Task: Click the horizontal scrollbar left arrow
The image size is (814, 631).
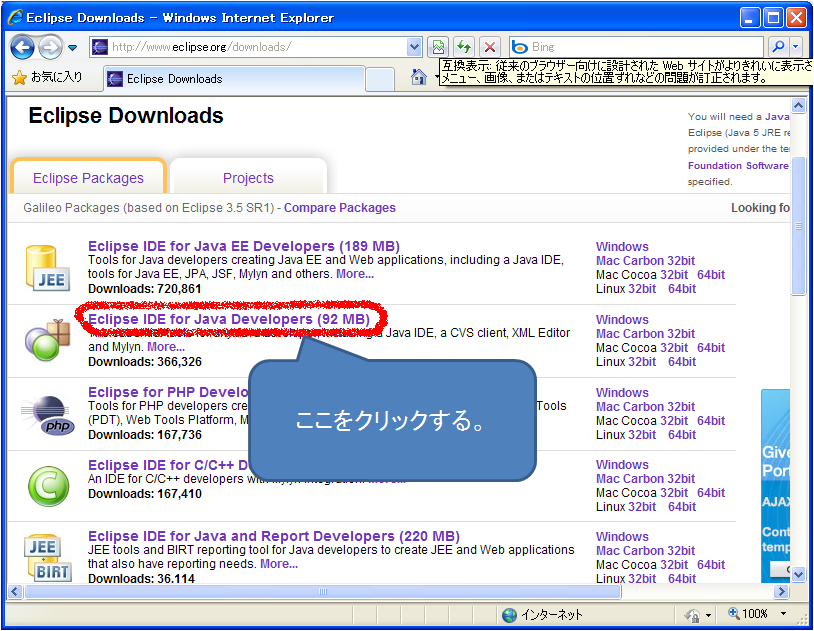Action: [14, 592]
